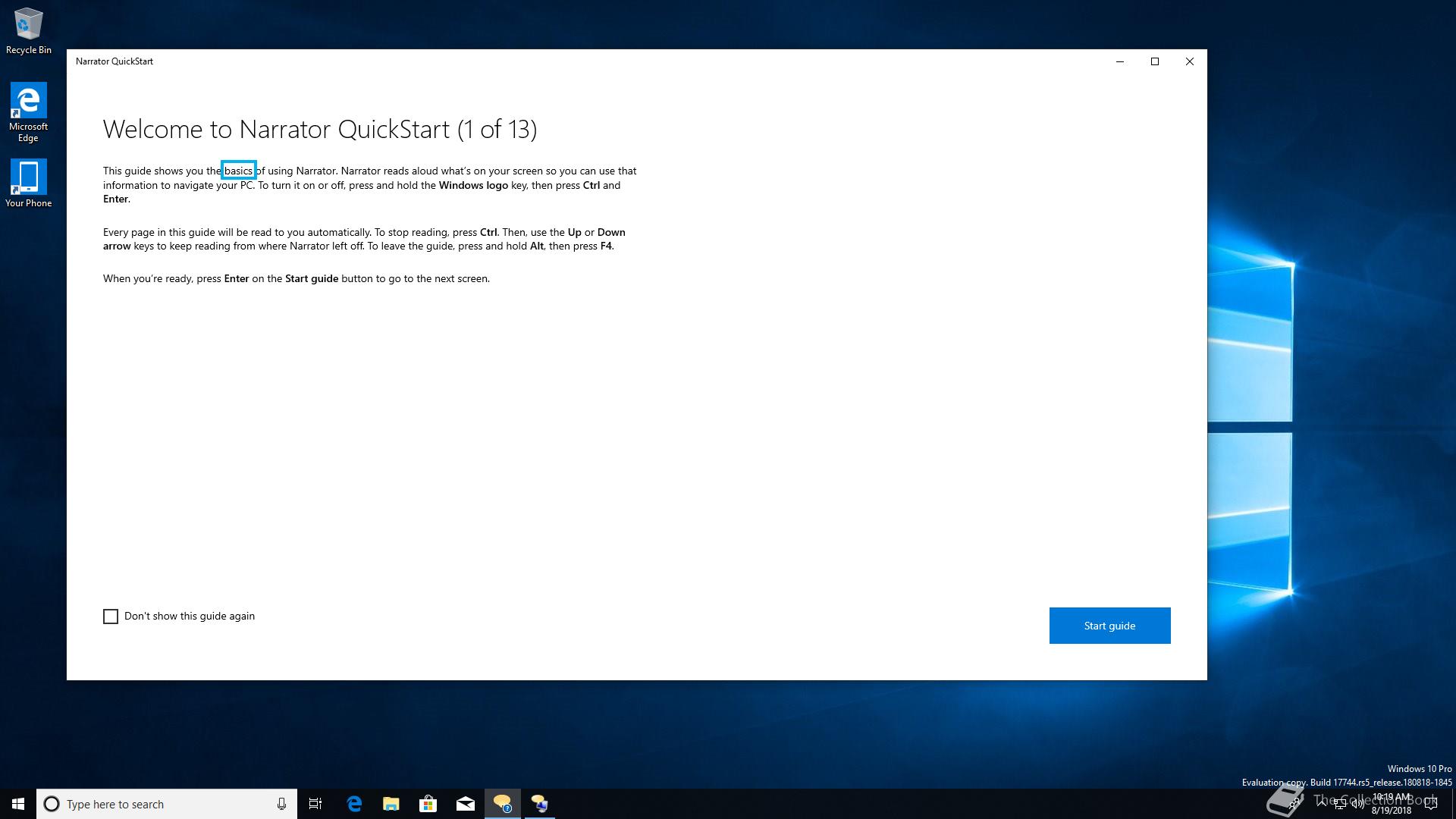Image resolution: width=1456 pixels, height=819 pixels.
Task: Open the Recycle Bin desktop icon
Action: [29, 31]
